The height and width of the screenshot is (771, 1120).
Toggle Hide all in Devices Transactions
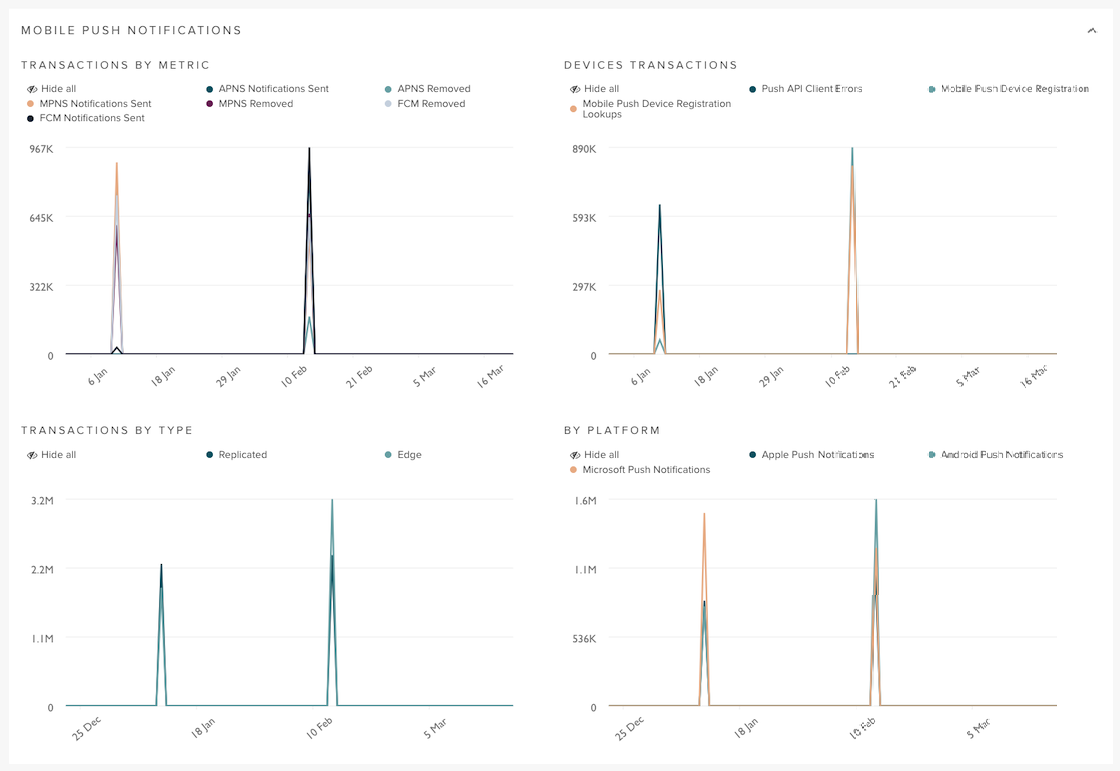(x=594, y=89)
